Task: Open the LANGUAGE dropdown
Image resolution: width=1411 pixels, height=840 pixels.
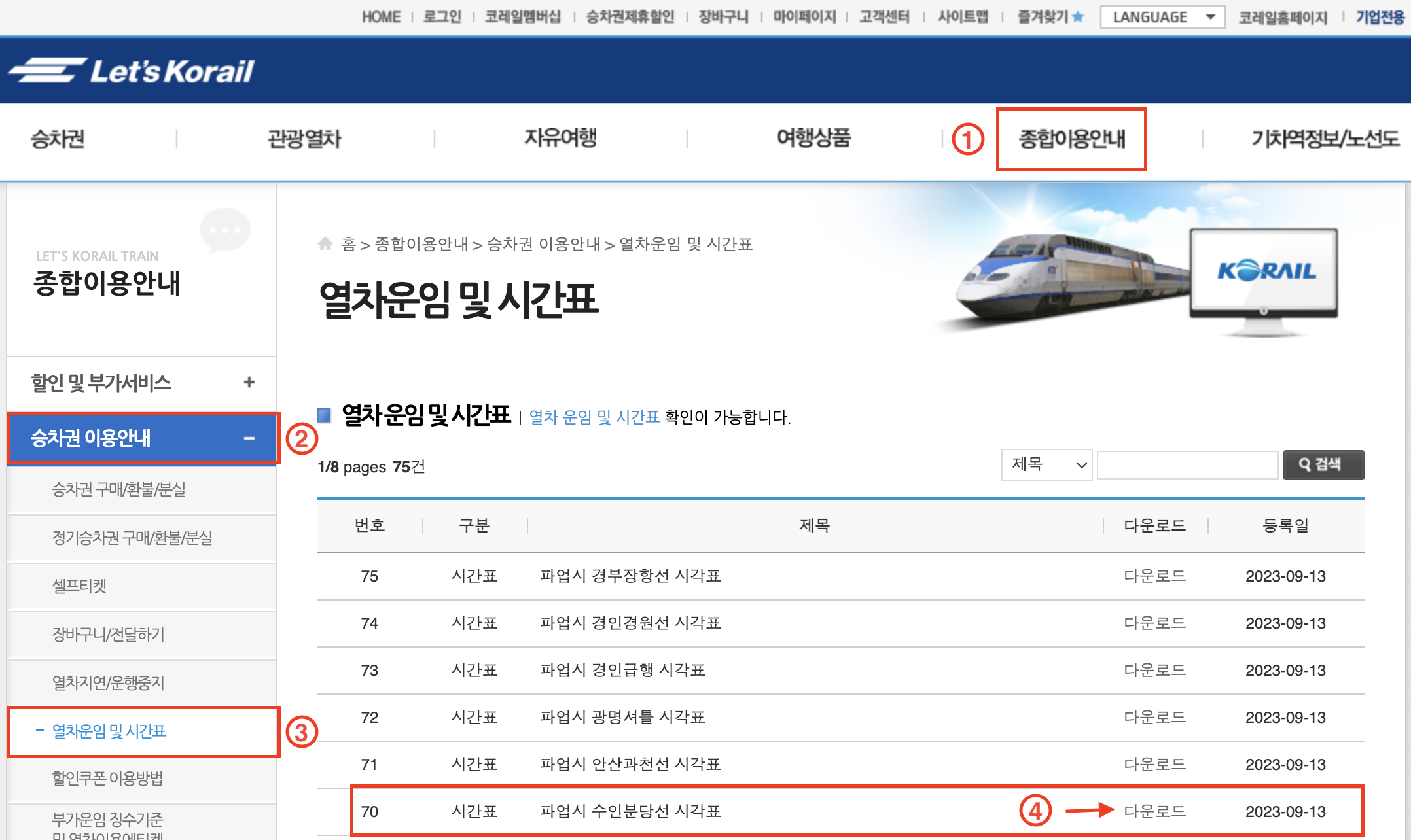Action: tap(1162, 17)
